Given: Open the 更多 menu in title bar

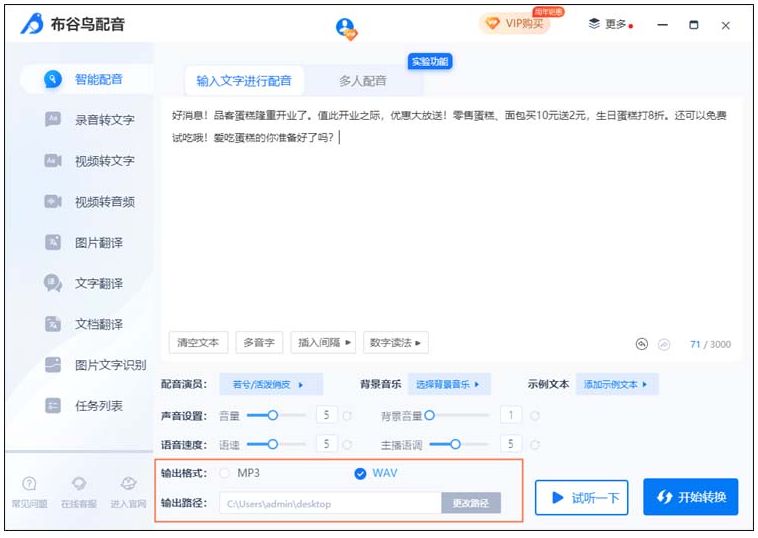Looking at the screenshot, I should 609,24.
